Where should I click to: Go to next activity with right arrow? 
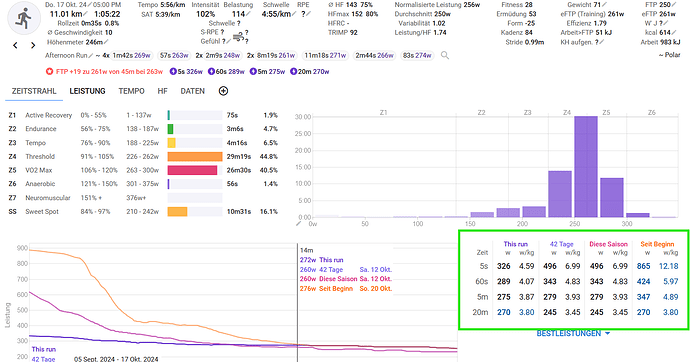coord(33,45)
